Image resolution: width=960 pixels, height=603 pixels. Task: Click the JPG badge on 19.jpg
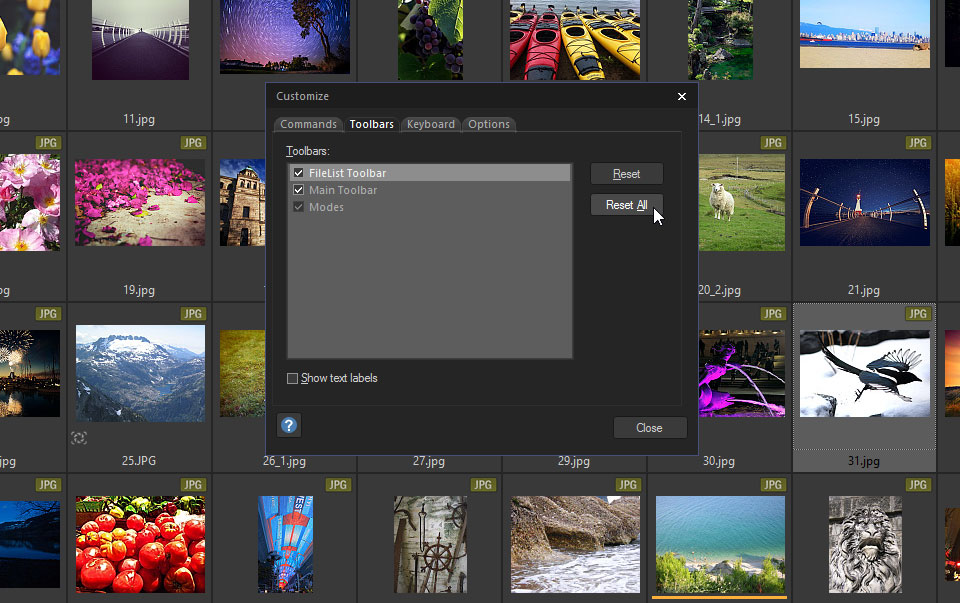click(x=193, y=143)
